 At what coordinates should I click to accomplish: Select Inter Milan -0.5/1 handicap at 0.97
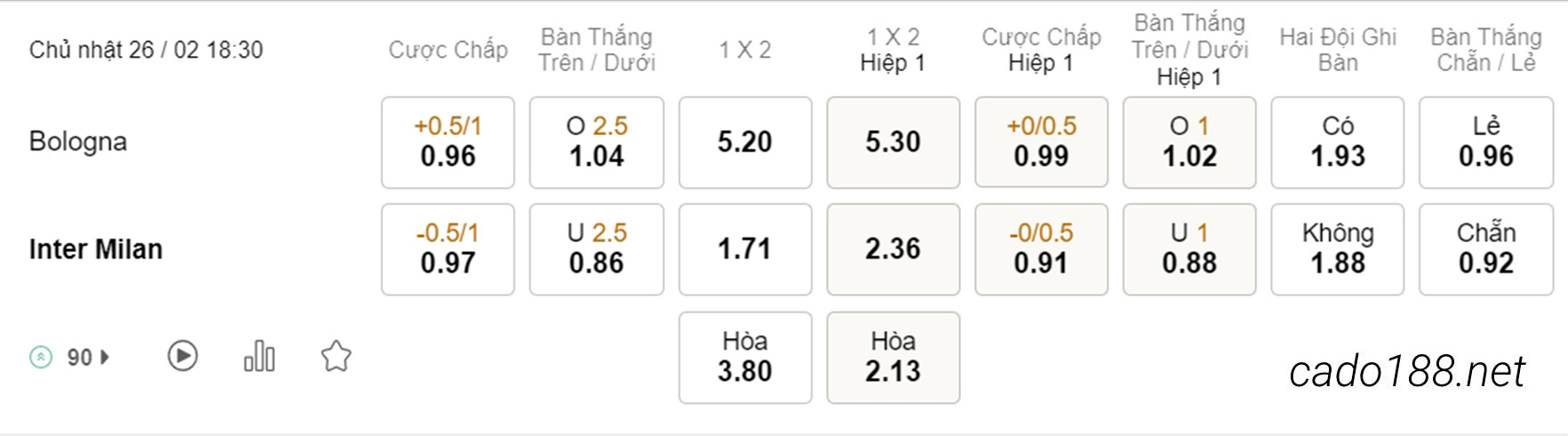point(448,249)
